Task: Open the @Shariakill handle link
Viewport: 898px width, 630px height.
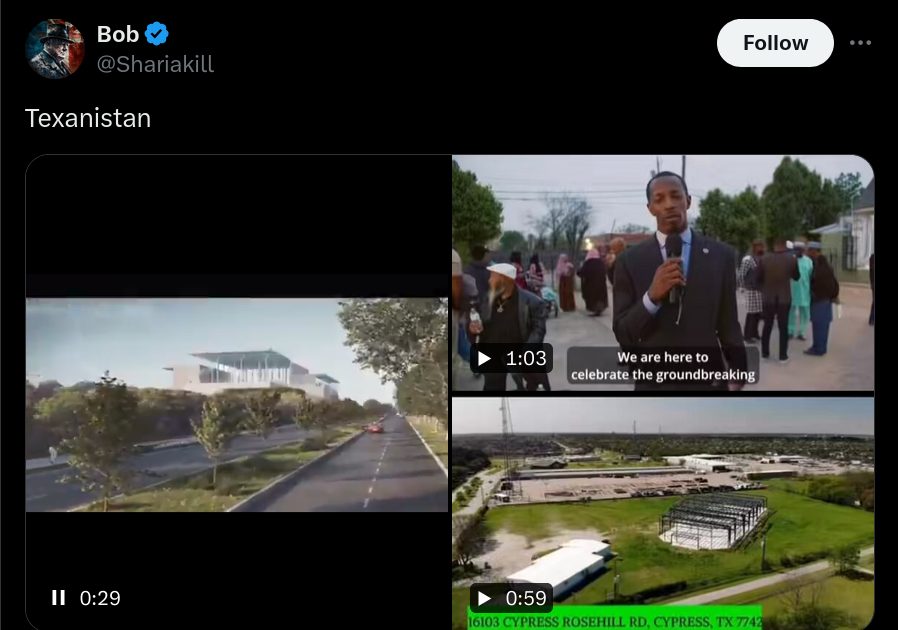Action: pos(155,64)
